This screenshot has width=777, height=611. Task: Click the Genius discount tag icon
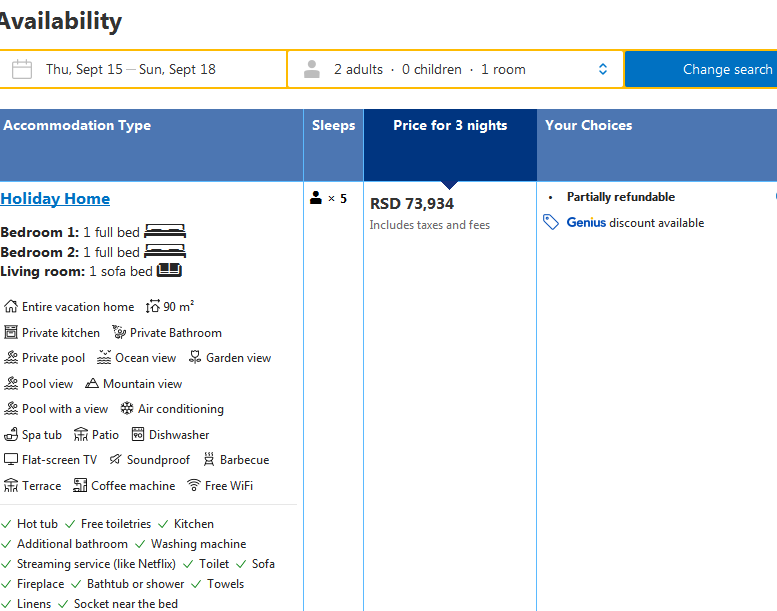[551, 222]
